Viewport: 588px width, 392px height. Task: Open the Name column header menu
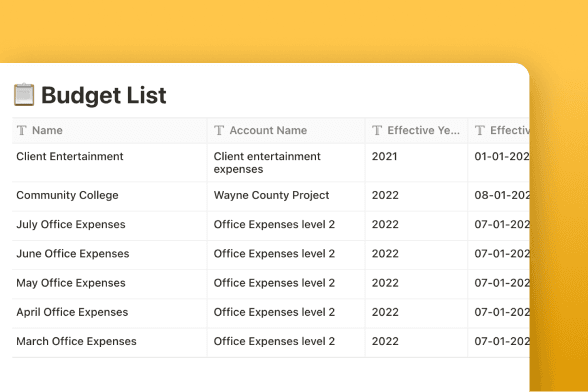(x=110, y=131)
